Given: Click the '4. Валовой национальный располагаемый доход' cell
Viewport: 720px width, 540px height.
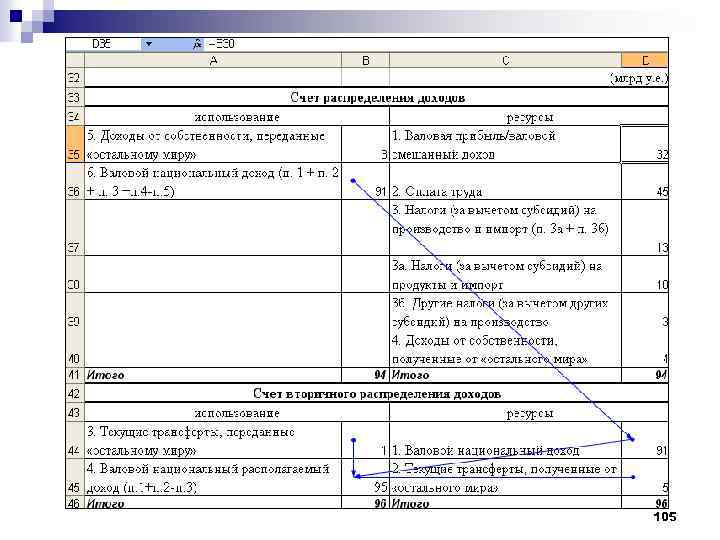Looking at the screenshot, I should click(x=213, y=478).
